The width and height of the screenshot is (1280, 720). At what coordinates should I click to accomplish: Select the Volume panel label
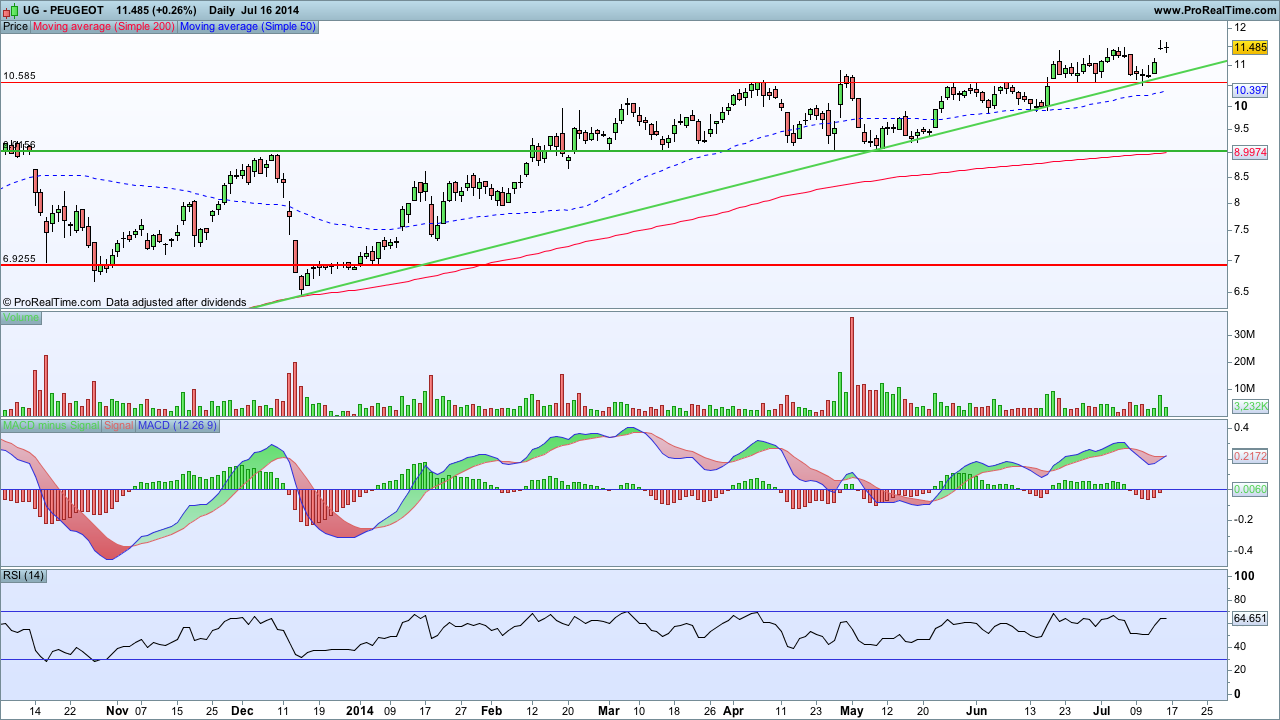(x=21, y=318)
